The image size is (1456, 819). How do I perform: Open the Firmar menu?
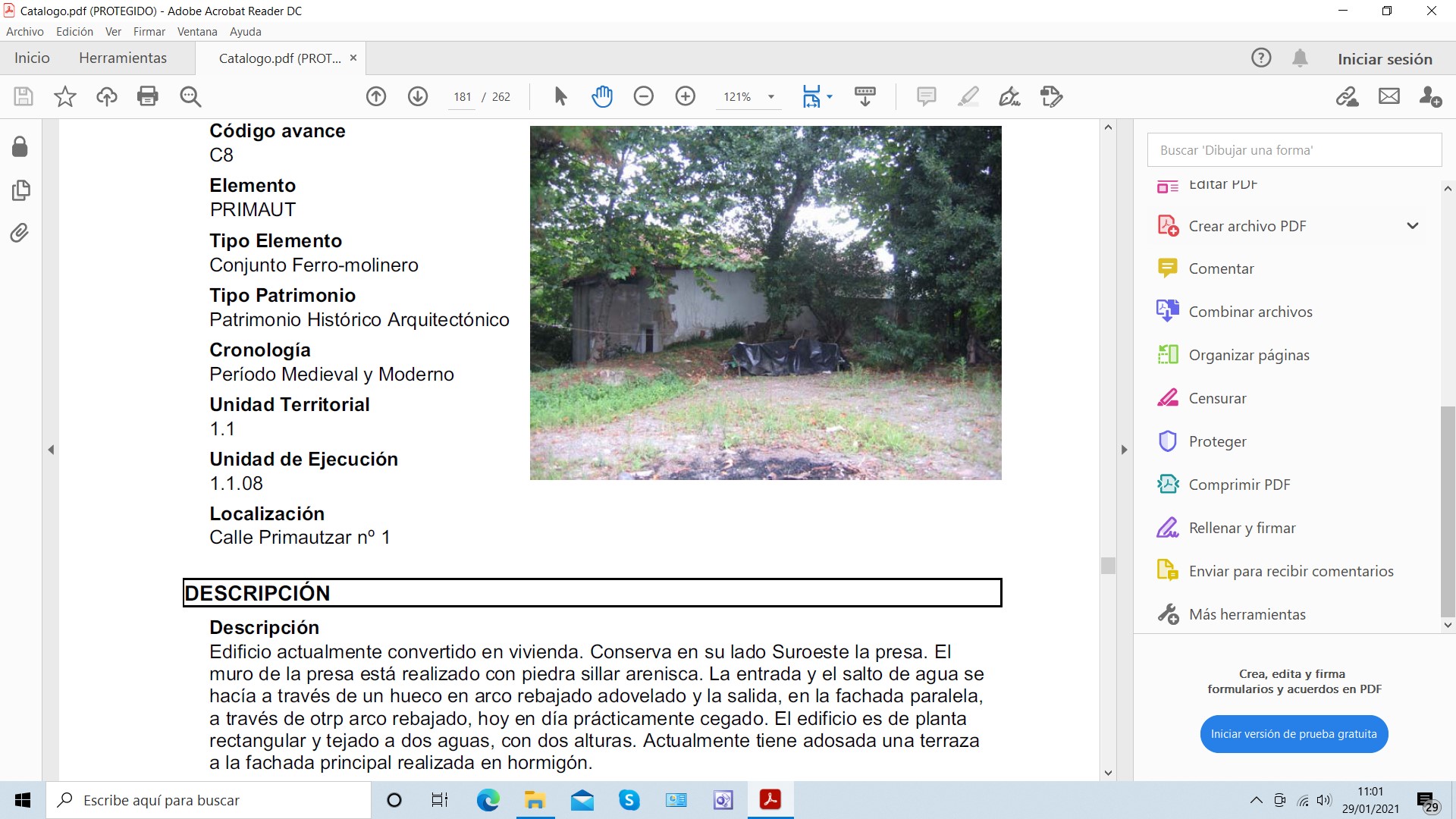[149, 32]
